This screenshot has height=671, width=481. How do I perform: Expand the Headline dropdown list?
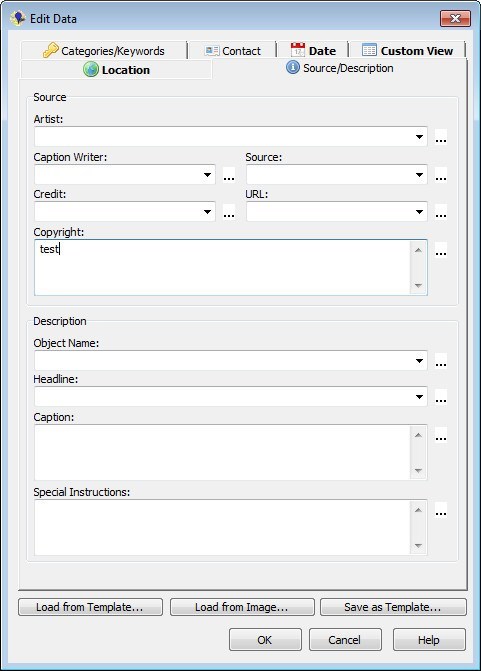coord(419,397)
